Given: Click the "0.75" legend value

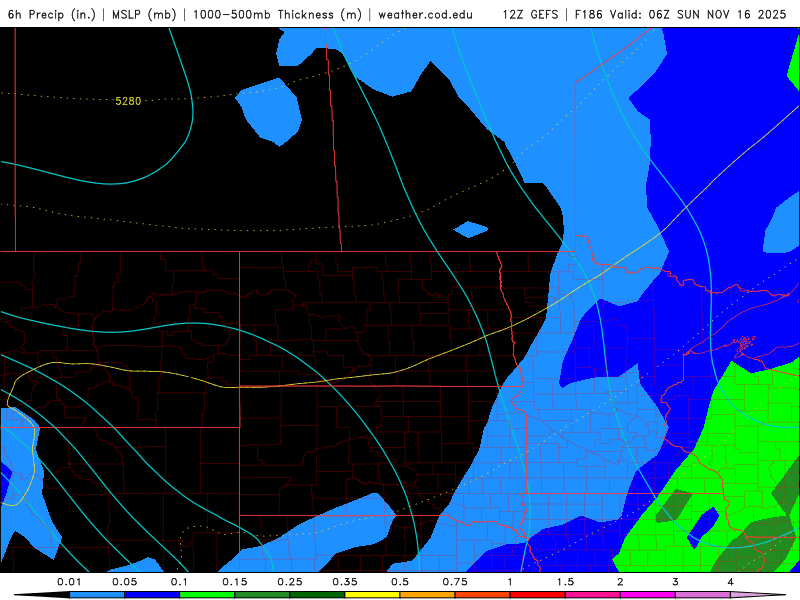Looking at the screenshot, I should coord(455,582).
